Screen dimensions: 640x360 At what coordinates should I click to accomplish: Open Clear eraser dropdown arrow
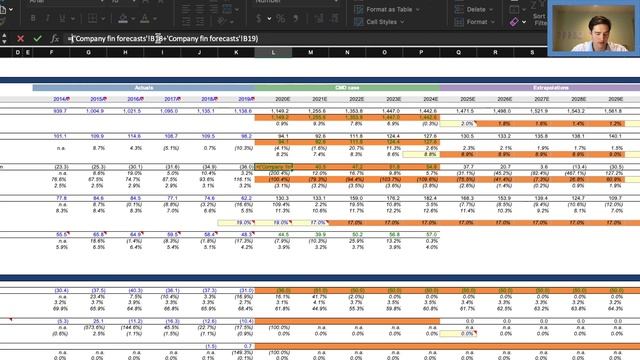click(x=524, y=22)
